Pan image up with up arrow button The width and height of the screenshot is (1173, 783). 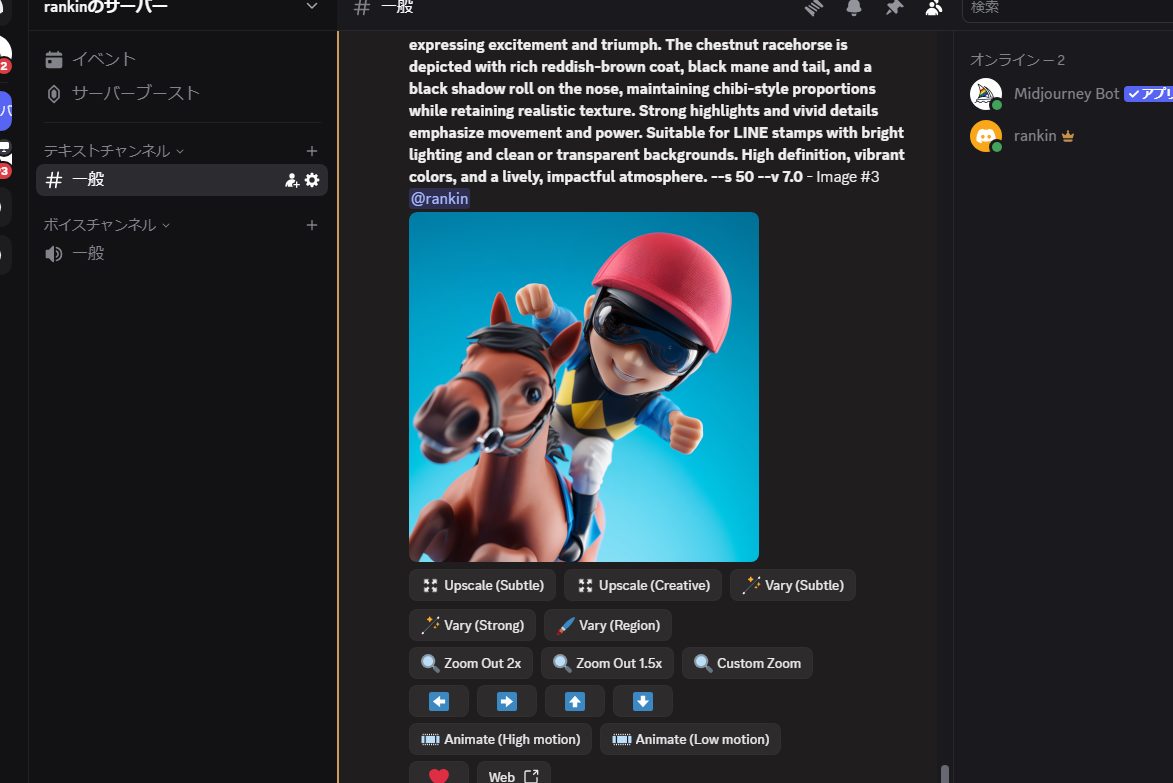pos(575,701)
